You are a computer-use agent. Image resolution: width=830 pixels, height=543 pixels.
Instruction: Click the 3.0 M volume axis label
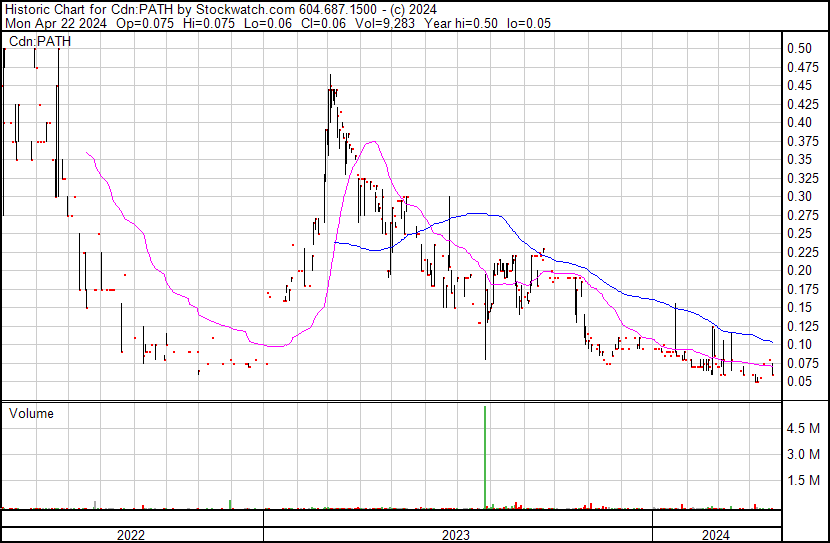coord(805,455)
